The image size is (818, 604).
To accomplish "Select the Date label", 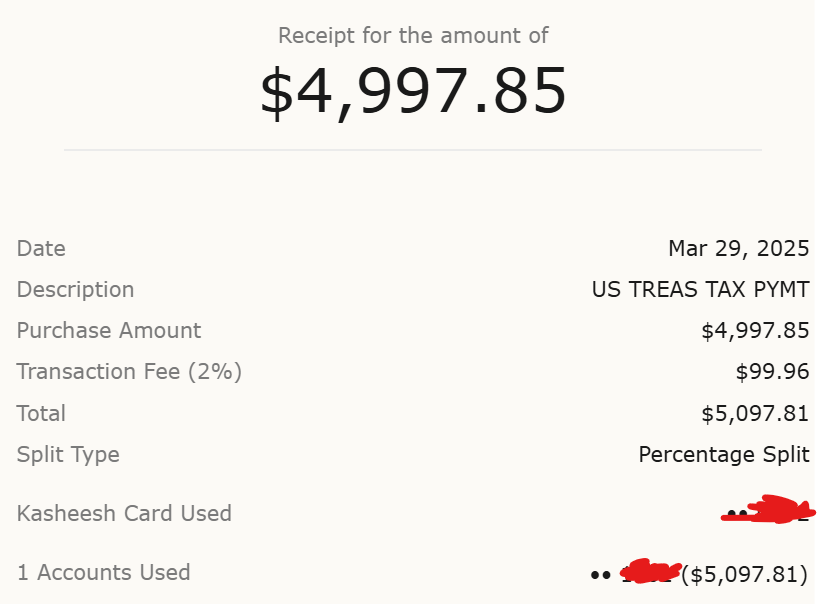I will pyautogui.click(x=41, y=248).
